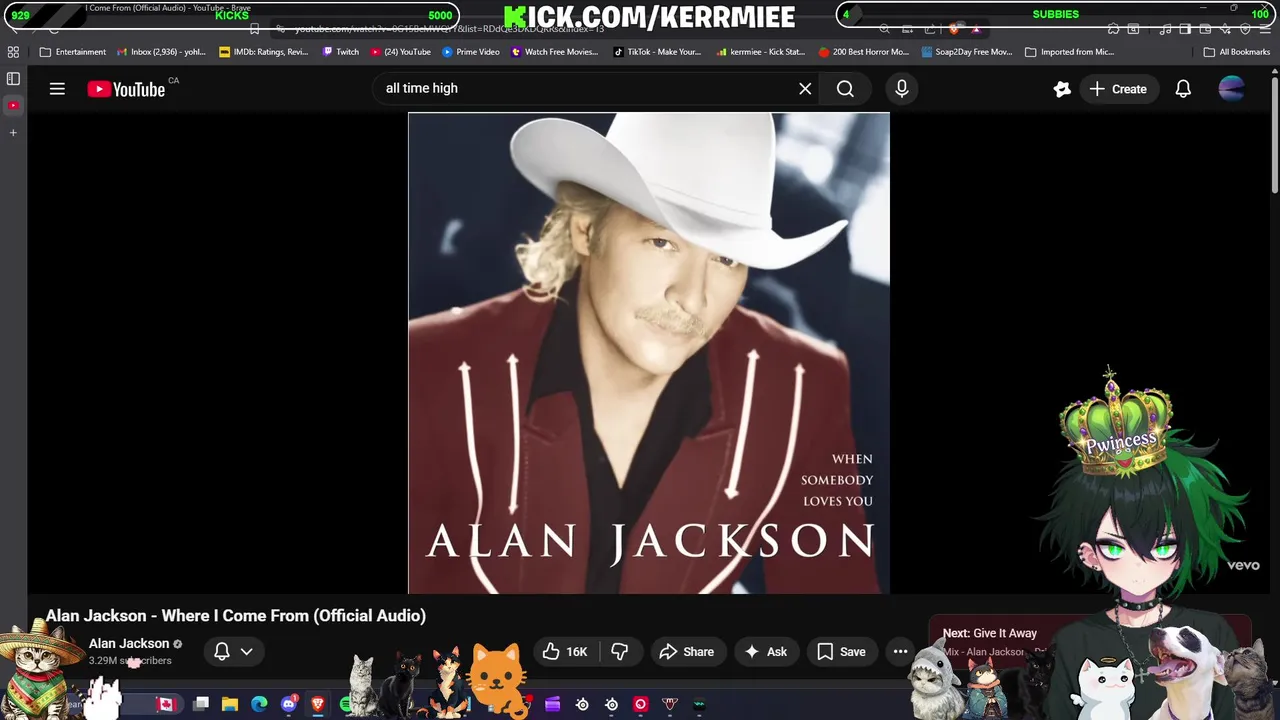Image resolution: width=1280 pixels, height=720 pixels.
Task: Like the video with 16K likes
Action: tap(565, 652)
